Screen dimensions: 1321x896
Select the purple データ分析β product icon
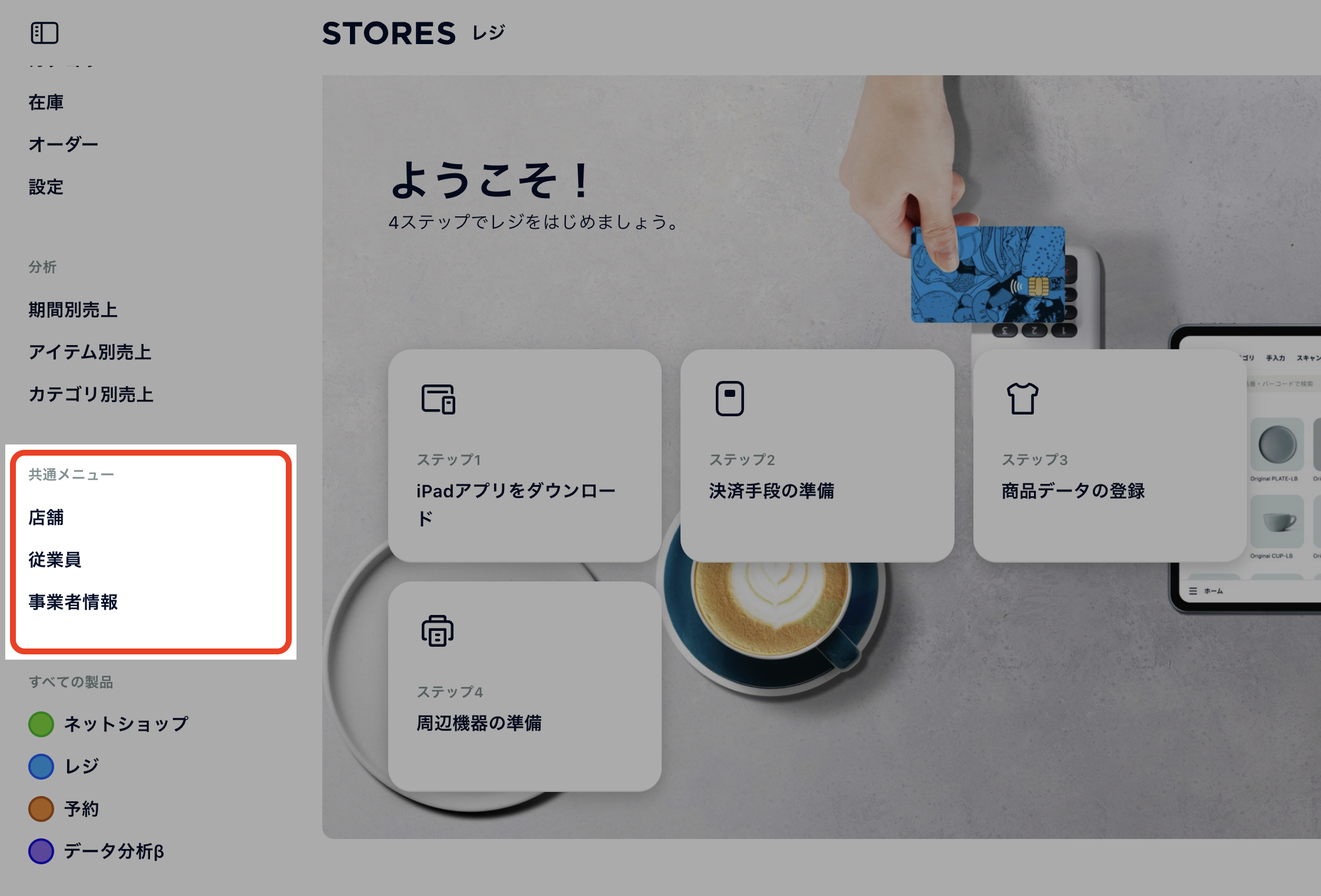[x=41, y=851]
